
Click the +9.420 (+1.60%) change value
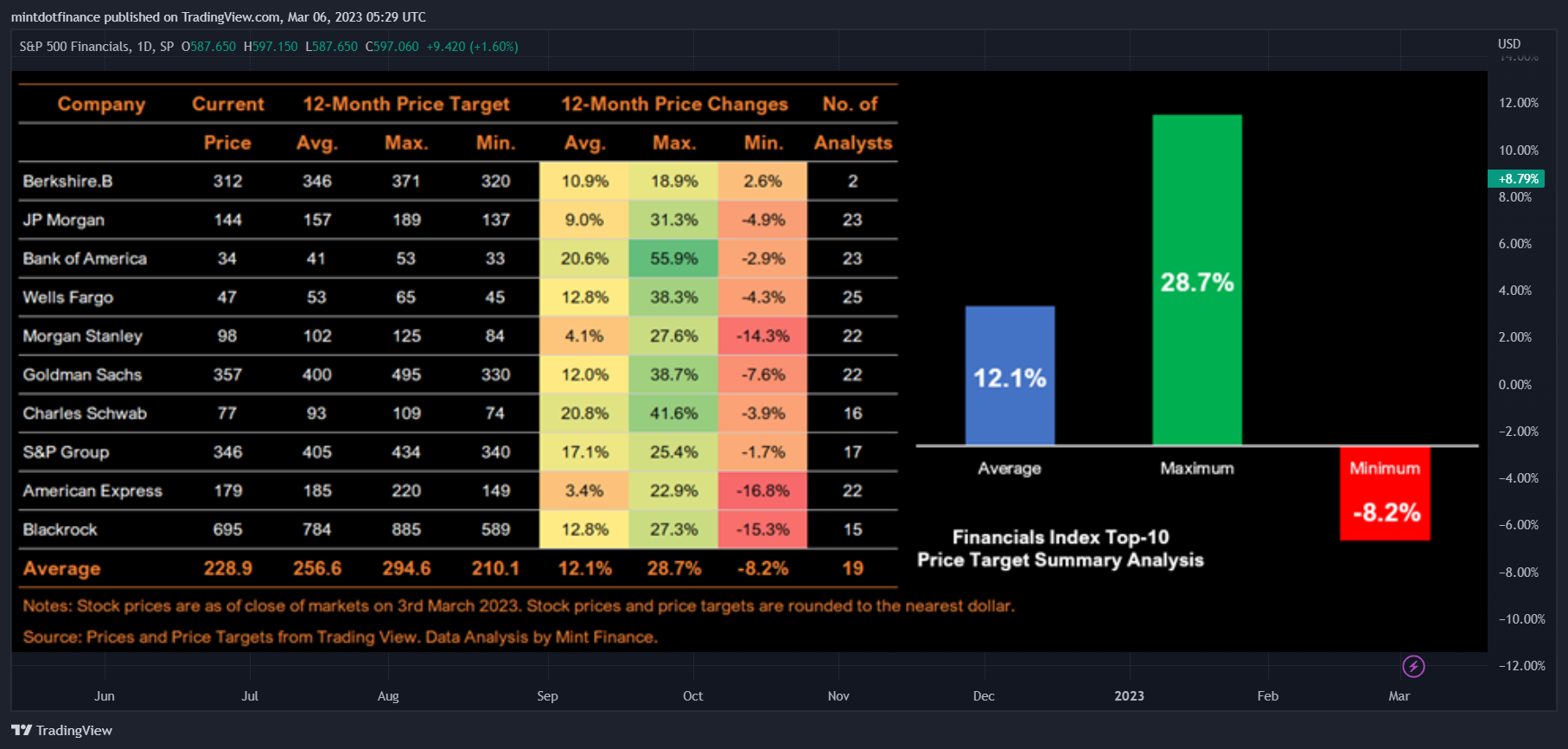tap(473, 47)
